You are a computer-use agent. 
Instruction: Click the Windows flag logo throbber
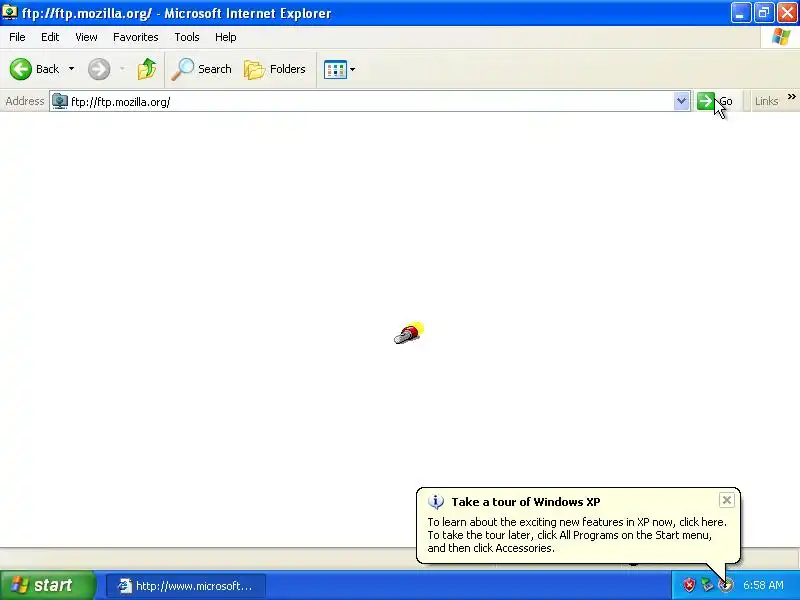pos(781,37)
